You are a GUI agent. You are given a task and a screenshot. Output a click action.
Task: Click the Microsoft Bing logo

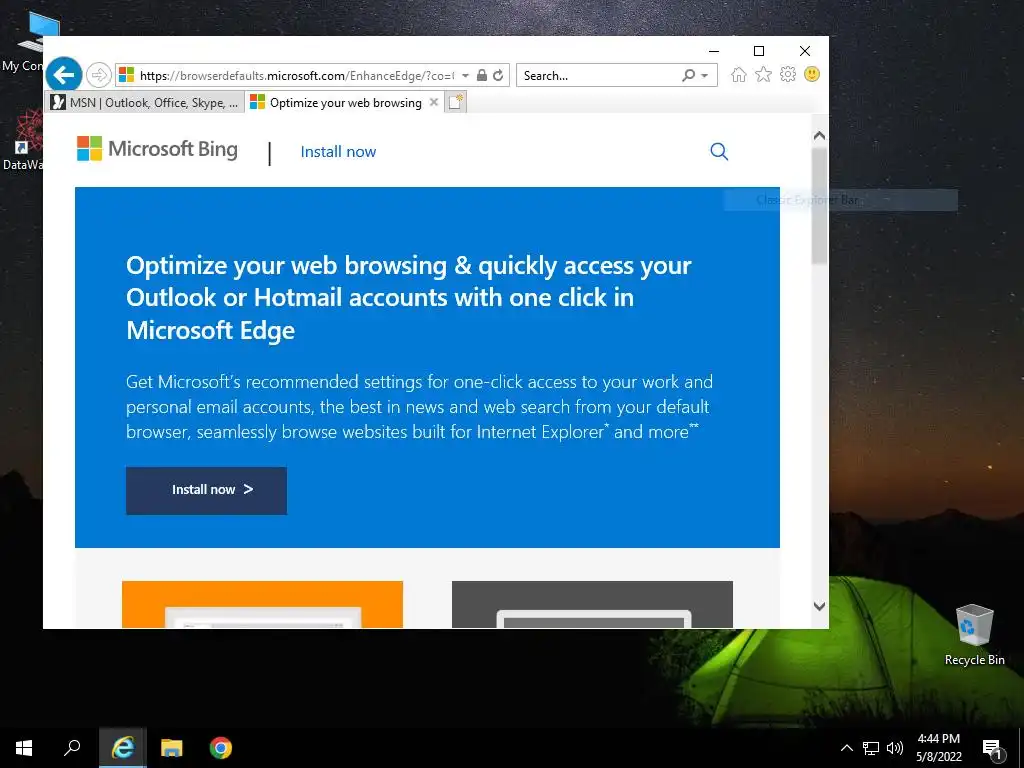click(x=157, y=149)
